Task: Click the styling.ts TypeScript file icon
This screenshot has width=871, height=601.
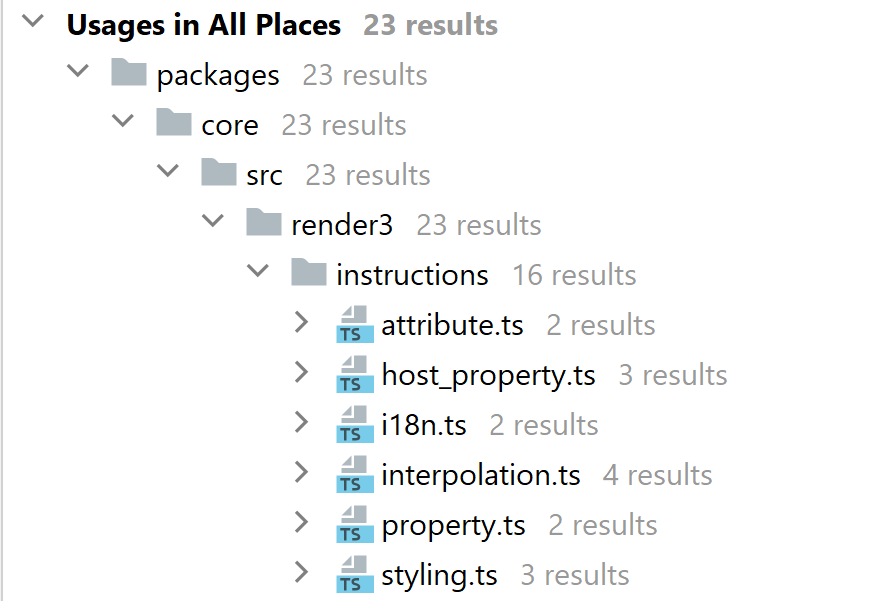Action: [354, 574]
